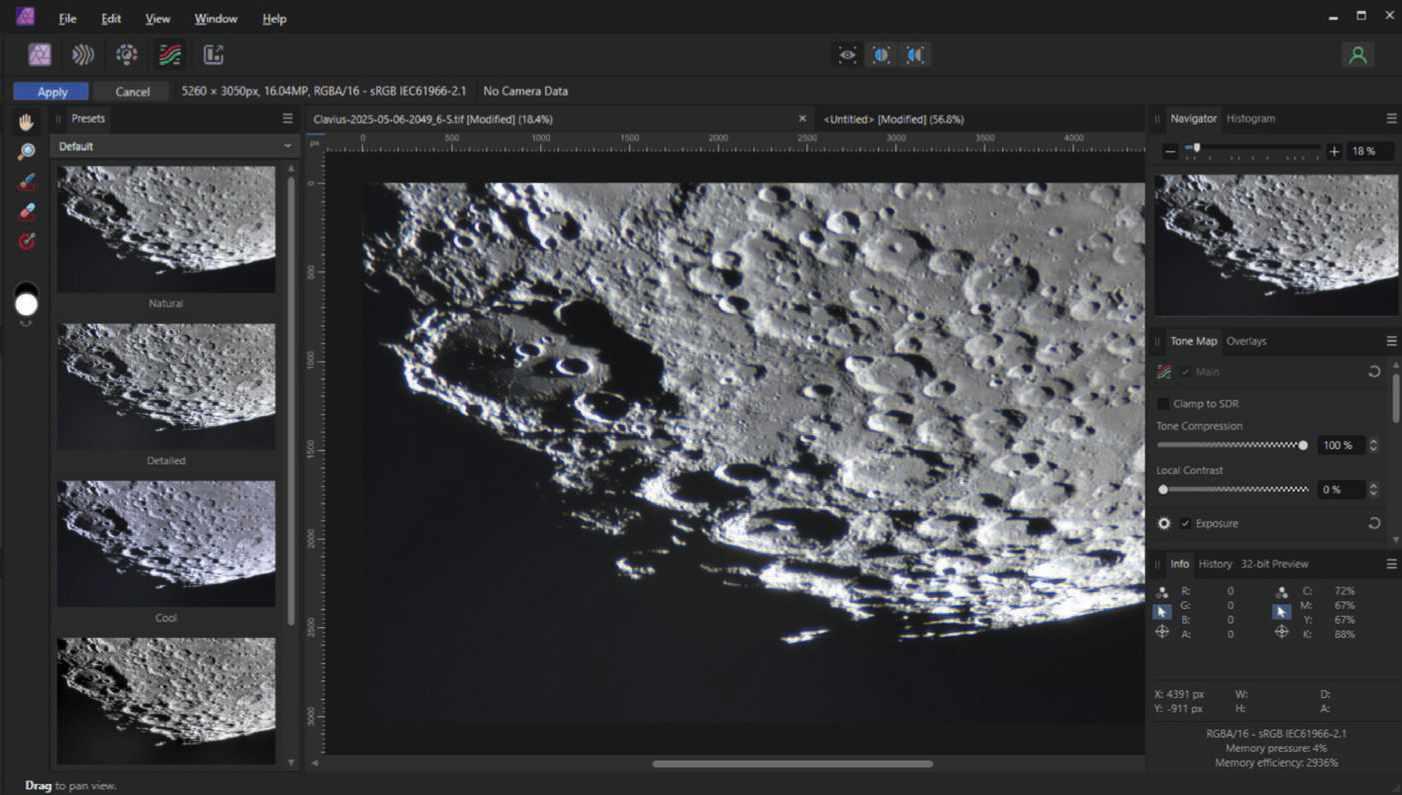The height and width of the screenshot is (795, 1402).
Task: Enable the Clamp to SDR checkbox
Action: pyautogui.click(x=1163, y=404)
